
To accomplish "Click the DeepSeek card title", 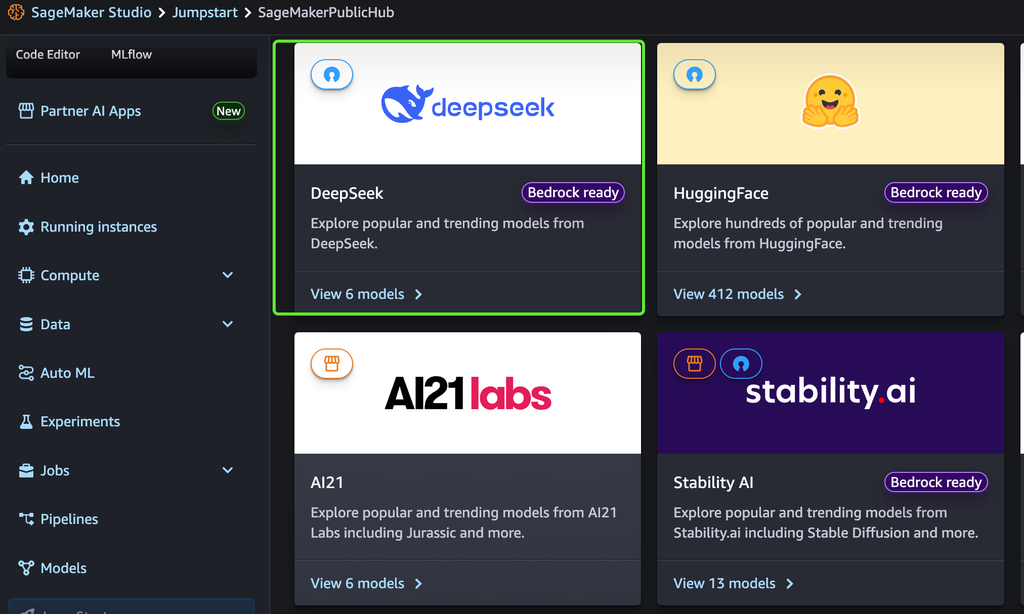I will 347,193.
